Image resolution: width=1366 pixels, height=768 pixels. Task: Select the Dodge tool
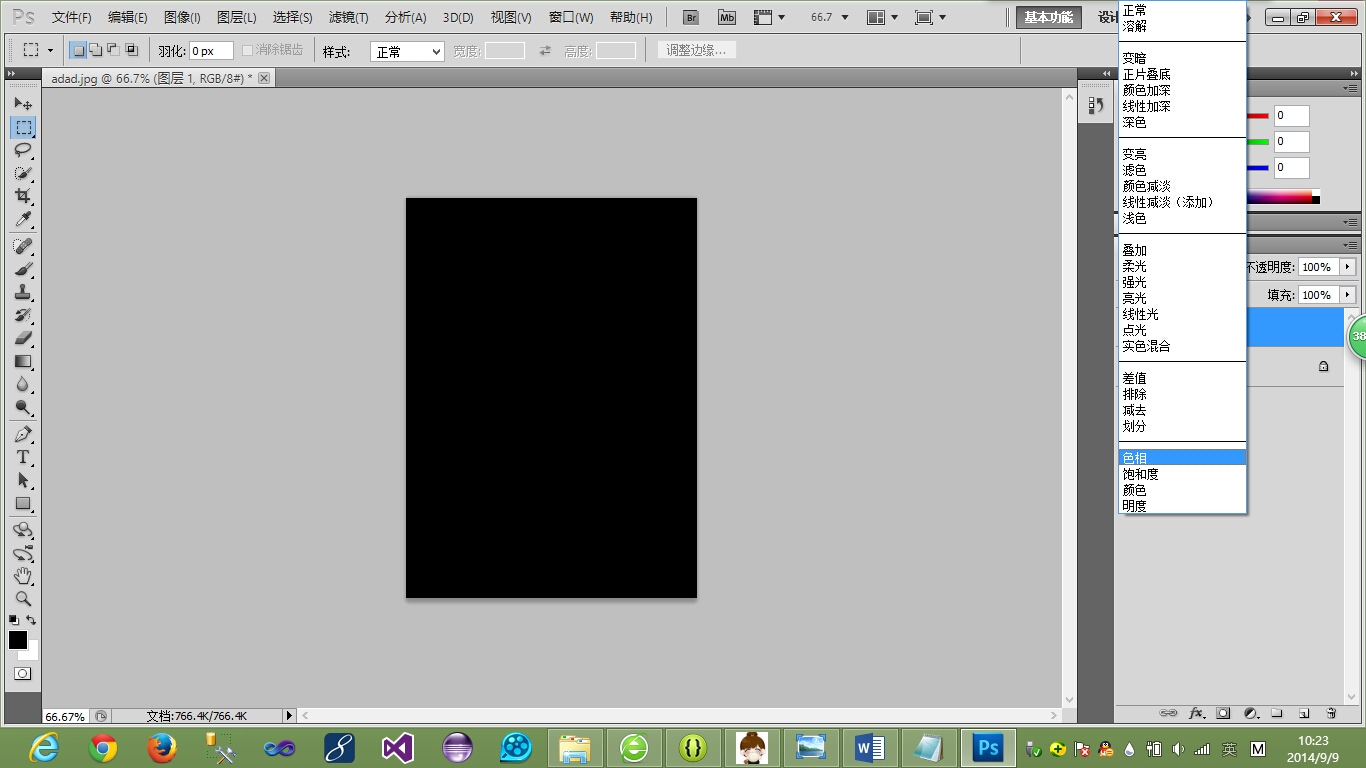click(x=23, y=407)
